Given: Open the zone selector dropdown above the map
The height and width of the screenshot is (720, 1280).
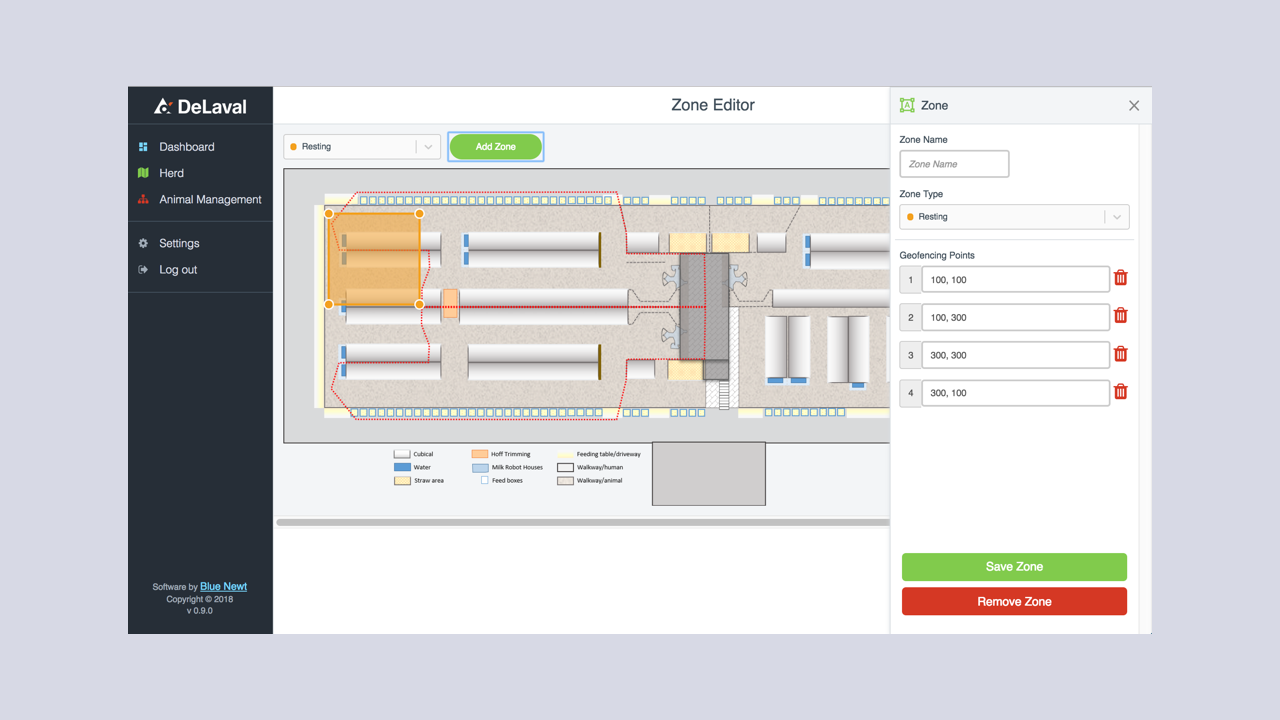Looking at the screenshot, I should tap(360, 146).
